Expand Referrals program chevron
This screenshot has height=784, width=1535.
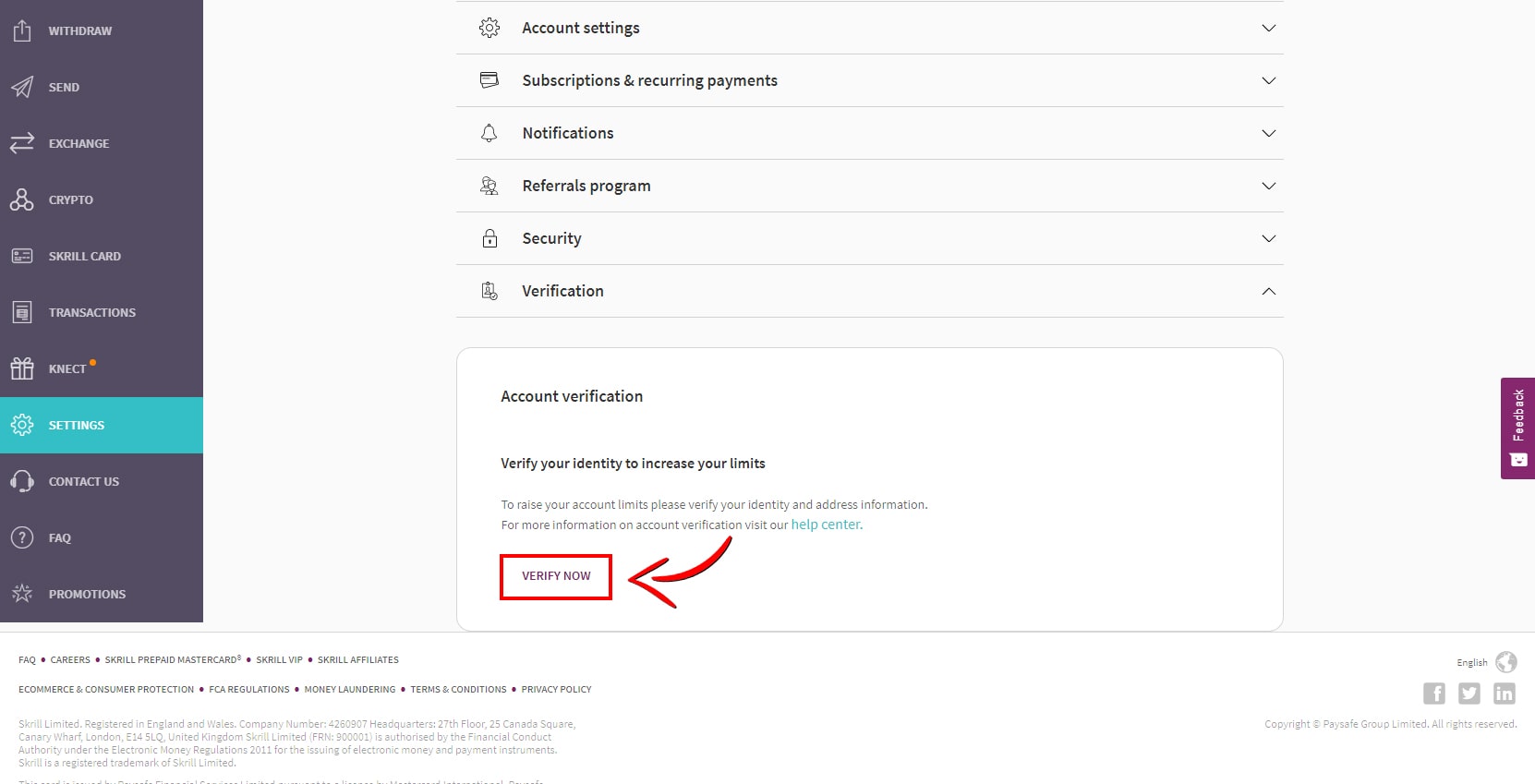[x=1269, y=186]
